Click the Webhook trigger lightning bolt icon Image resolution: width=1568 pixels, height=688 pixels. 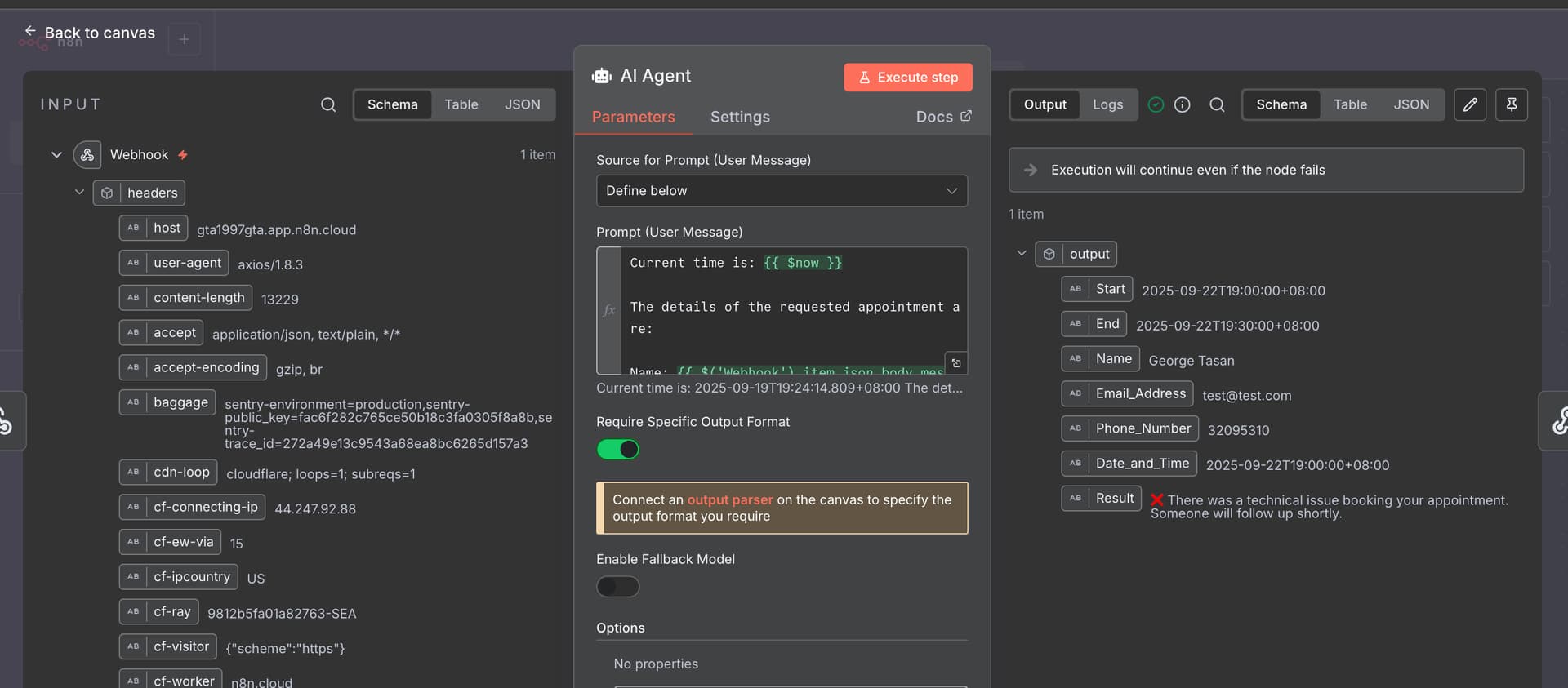click(x=183, y=155)
